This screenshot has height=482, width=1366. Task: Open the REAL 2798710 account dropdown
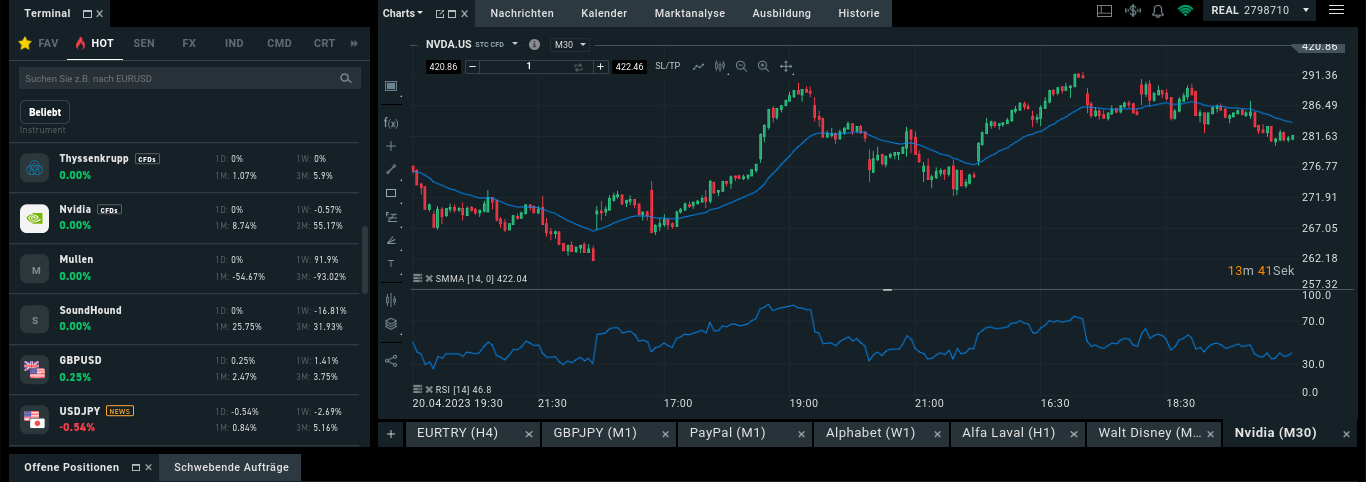click(x=1257, y=10)
